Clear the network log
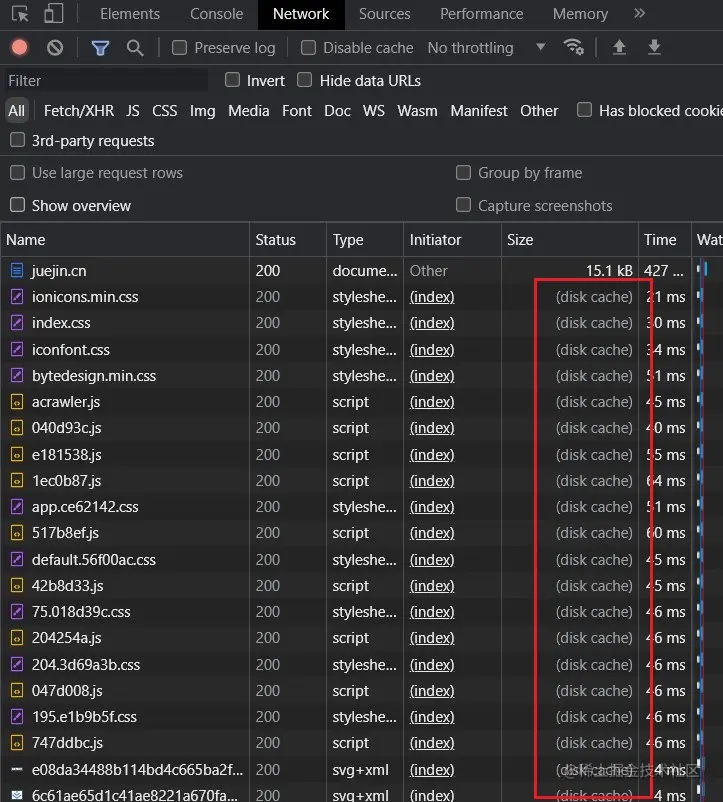The height and width of the screenshot is (802, 723). click(55, 48)
